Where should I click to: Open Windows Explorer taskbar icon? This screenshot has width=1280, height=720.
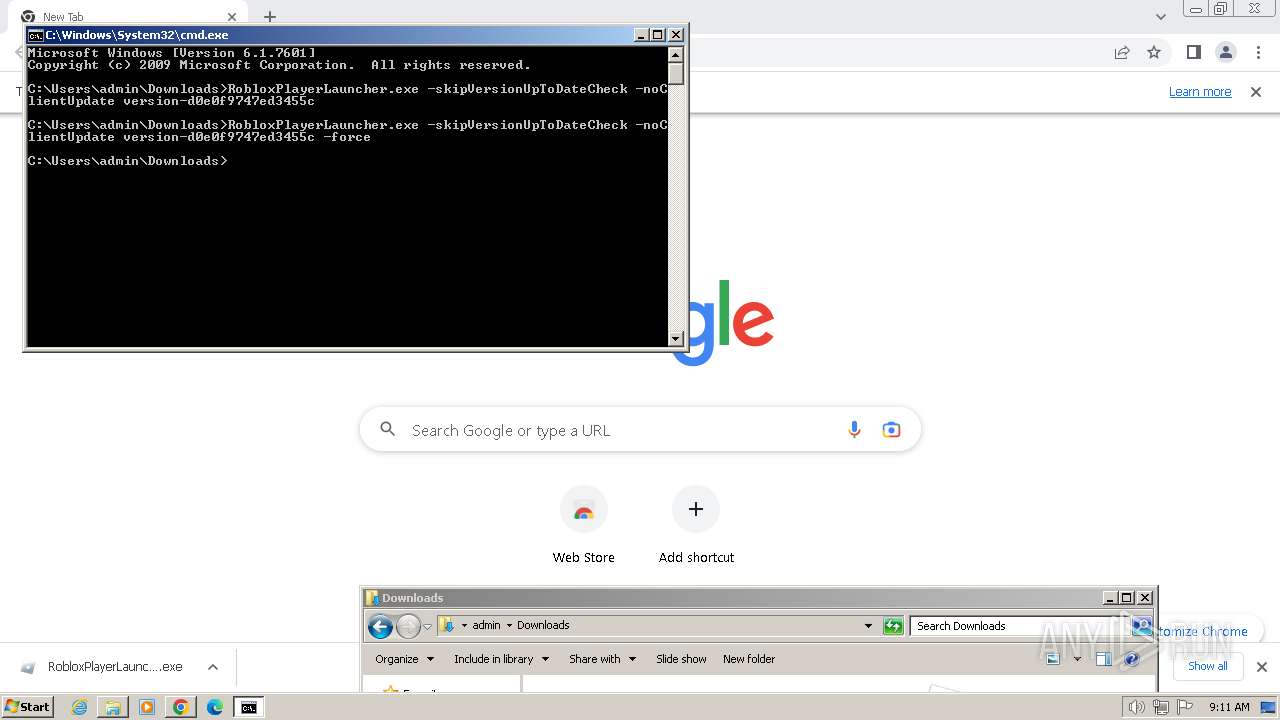tap(113, 707)
